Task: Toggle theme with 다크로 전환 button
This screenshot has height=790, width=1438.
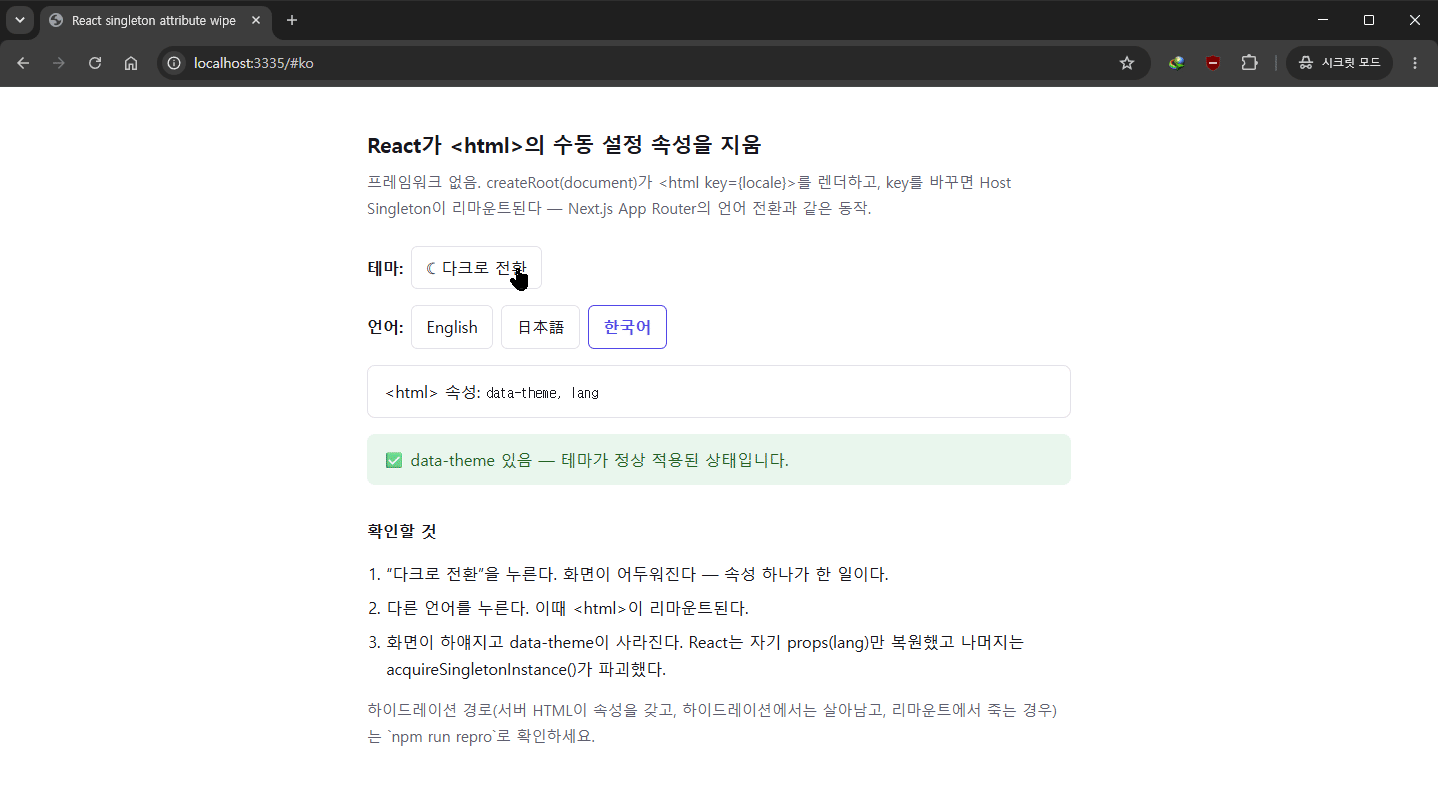Action: (476, 268)
